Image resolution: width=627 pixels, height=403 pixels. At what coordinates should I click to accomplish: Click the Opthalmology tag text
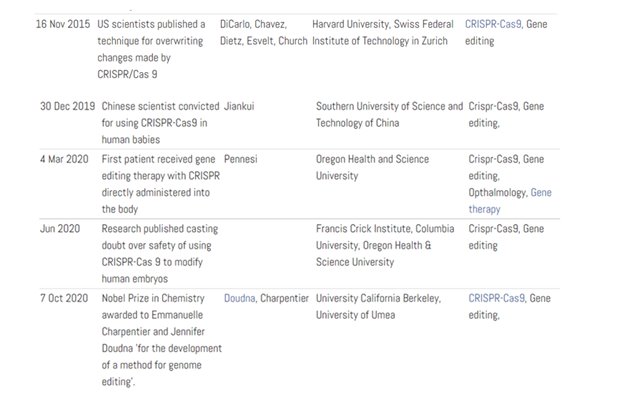[x=498, y=192]
